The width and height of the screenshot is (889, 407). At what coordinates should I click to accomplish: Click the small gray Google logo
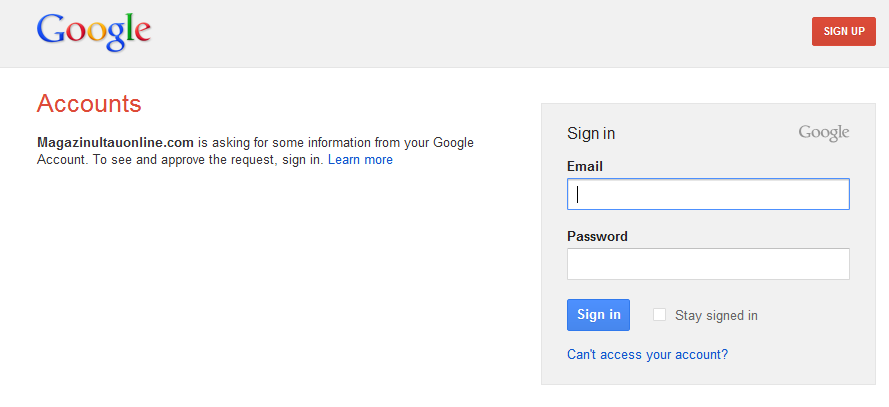coord(824,134)
